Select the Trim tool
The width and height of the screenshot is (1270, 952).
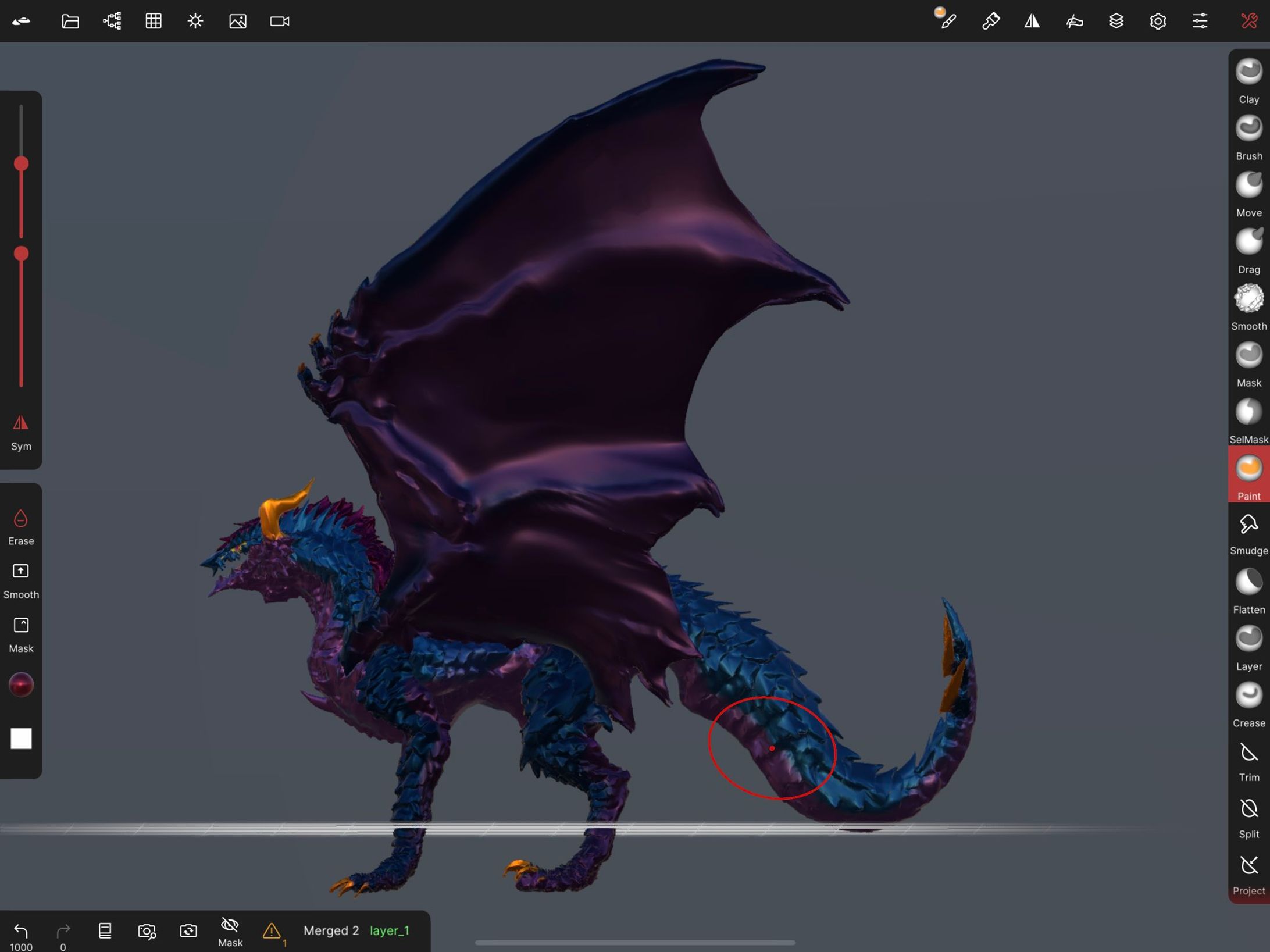1248,753
